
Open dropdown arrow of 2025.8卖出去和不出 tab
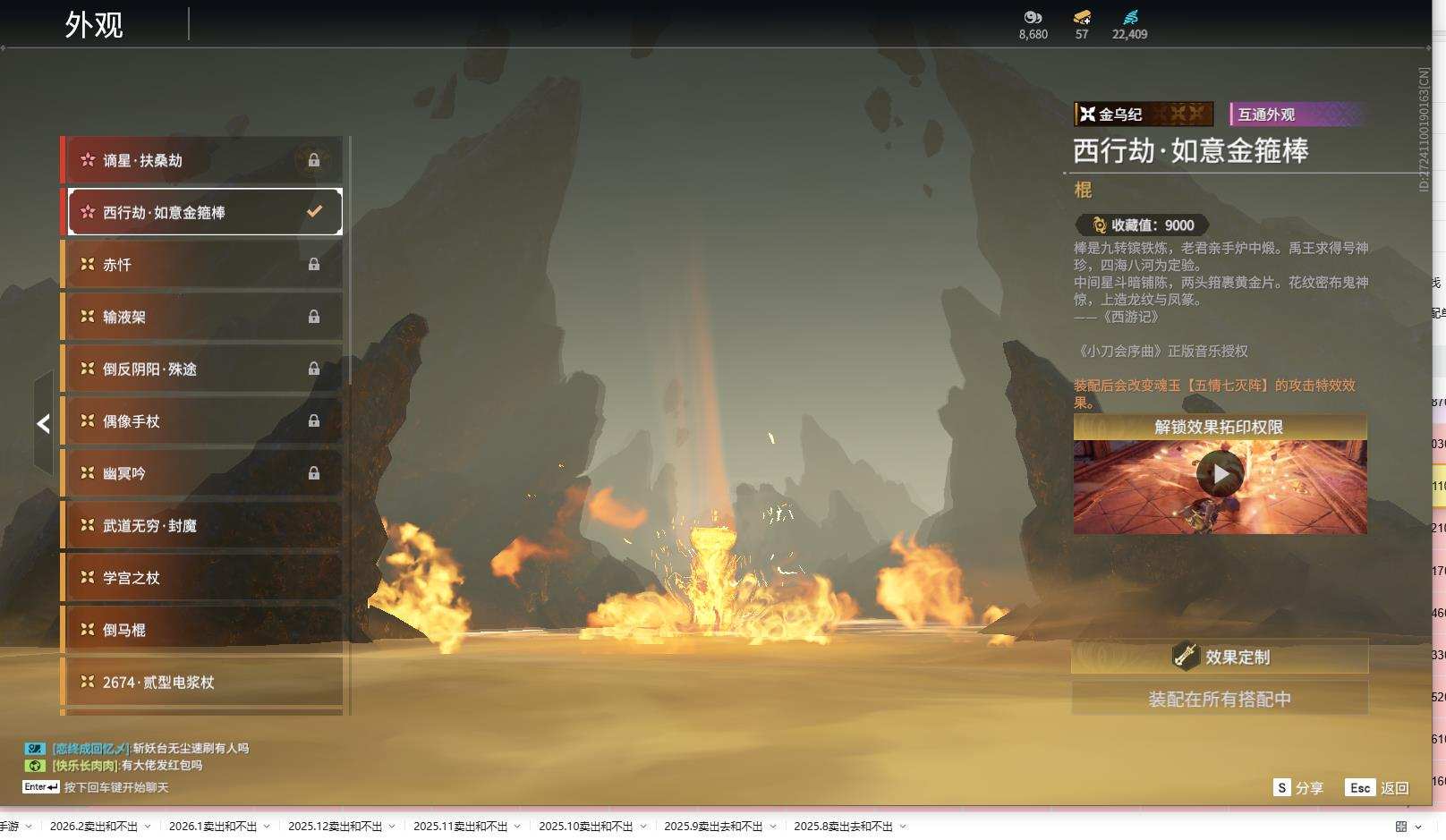point(903,827)
